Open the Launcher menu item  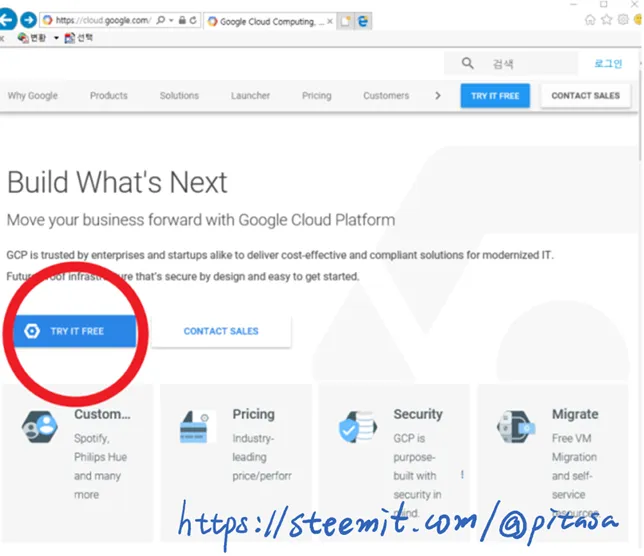[x=250, y=96]
